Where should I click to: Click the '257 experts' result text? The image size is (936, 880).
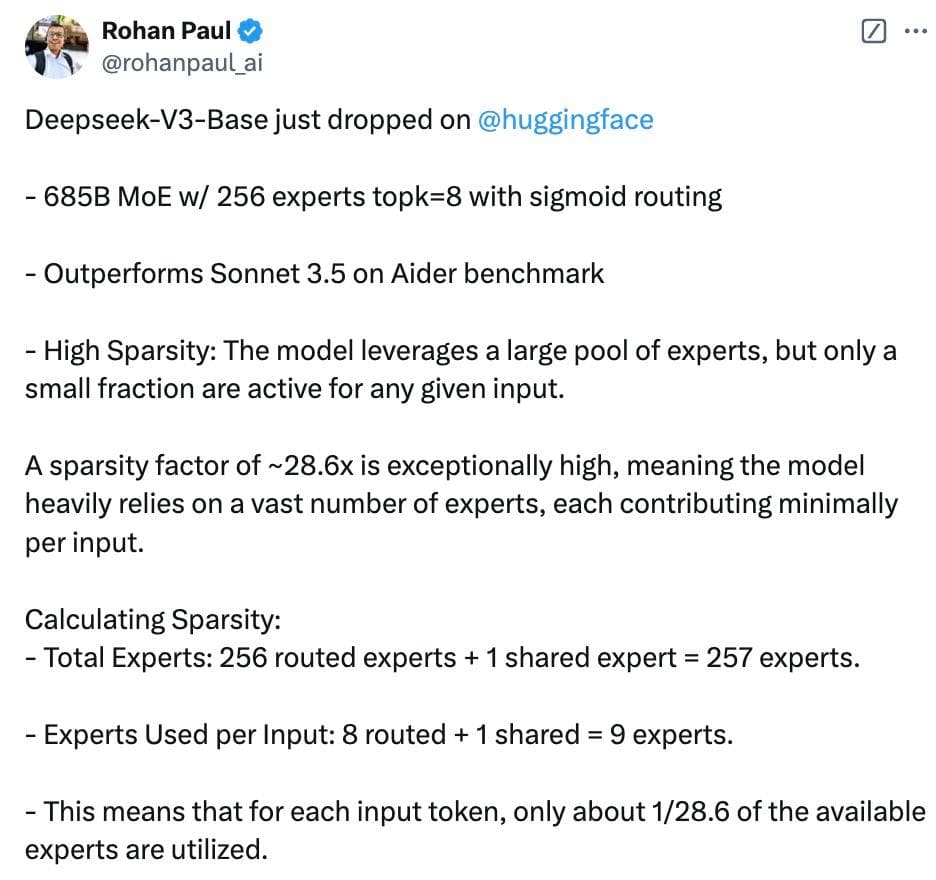[782, 658]
